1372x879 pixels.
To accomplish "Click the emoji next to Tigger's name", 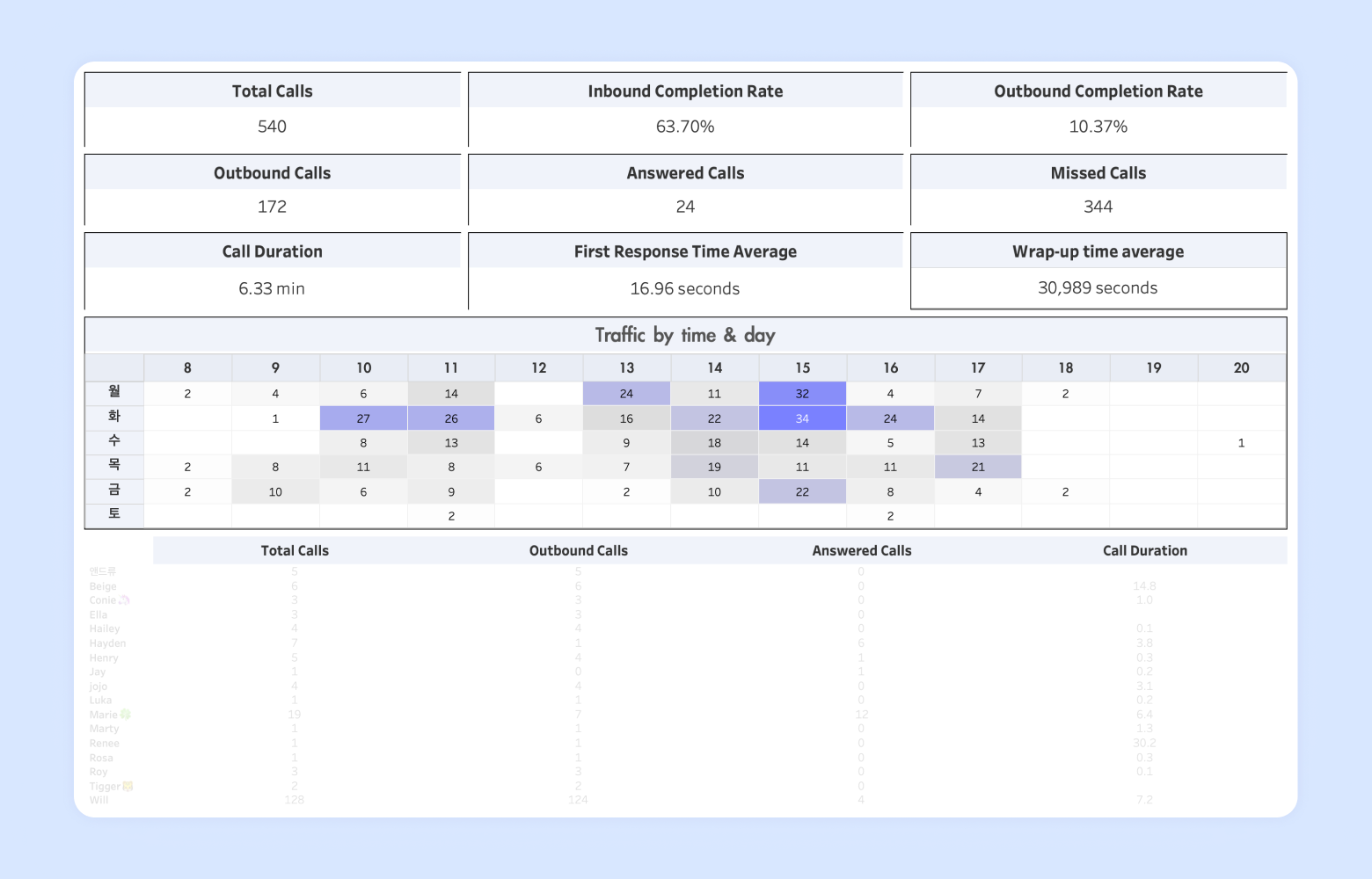I will pos(128,786).
